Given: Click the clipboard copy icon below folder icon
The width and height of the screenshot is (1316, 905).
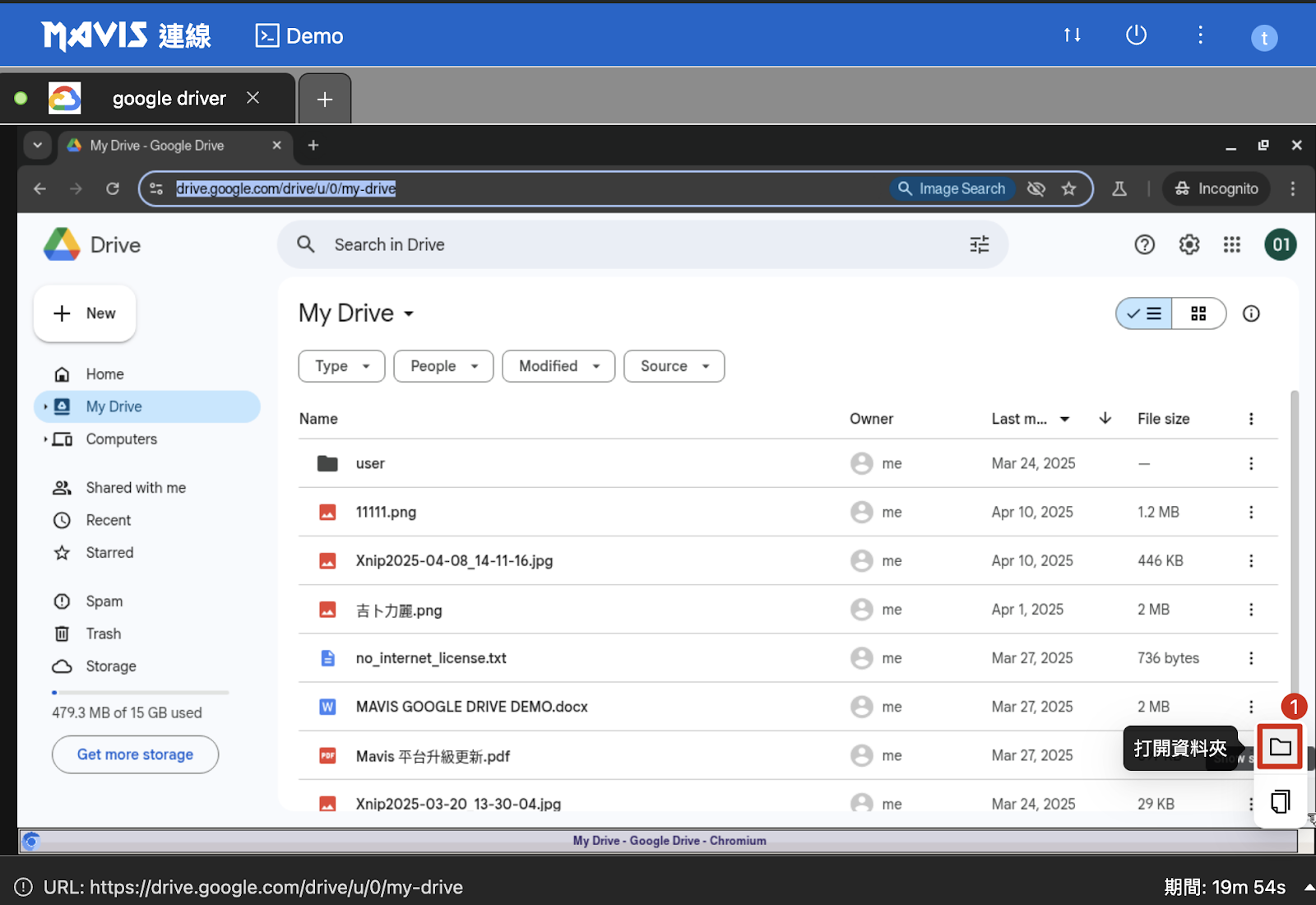Looking at the screenshot, I should (x=1280, y=801).
